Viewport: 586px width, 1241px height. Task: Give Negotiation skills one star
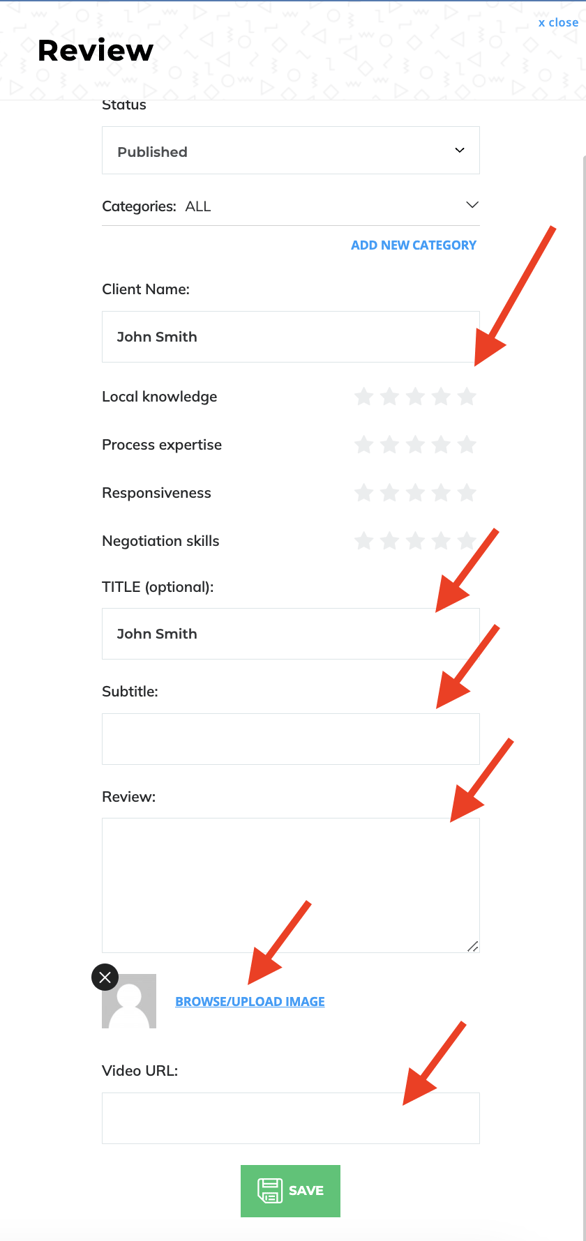[x=364, y=541]
